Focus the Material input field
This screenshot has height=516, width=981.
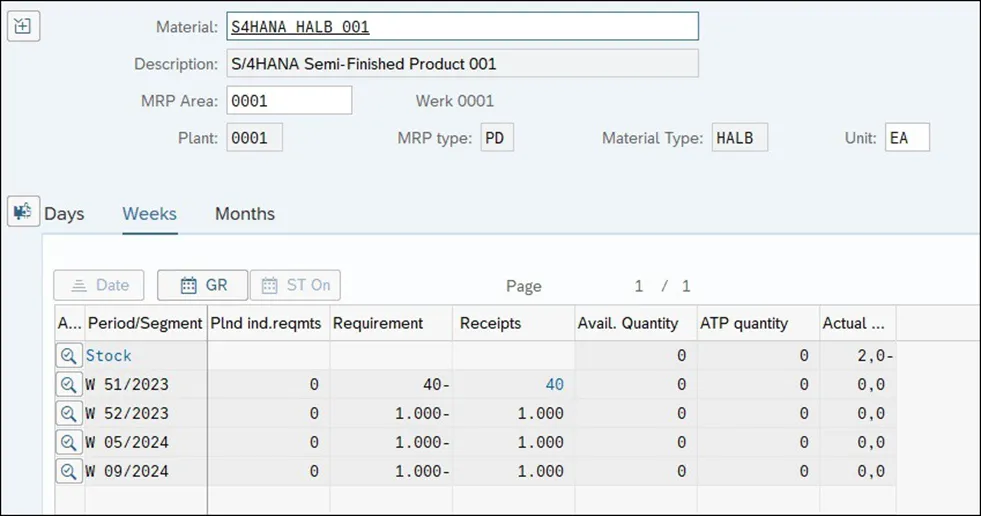pyautogui.click(x=462, y=27)
